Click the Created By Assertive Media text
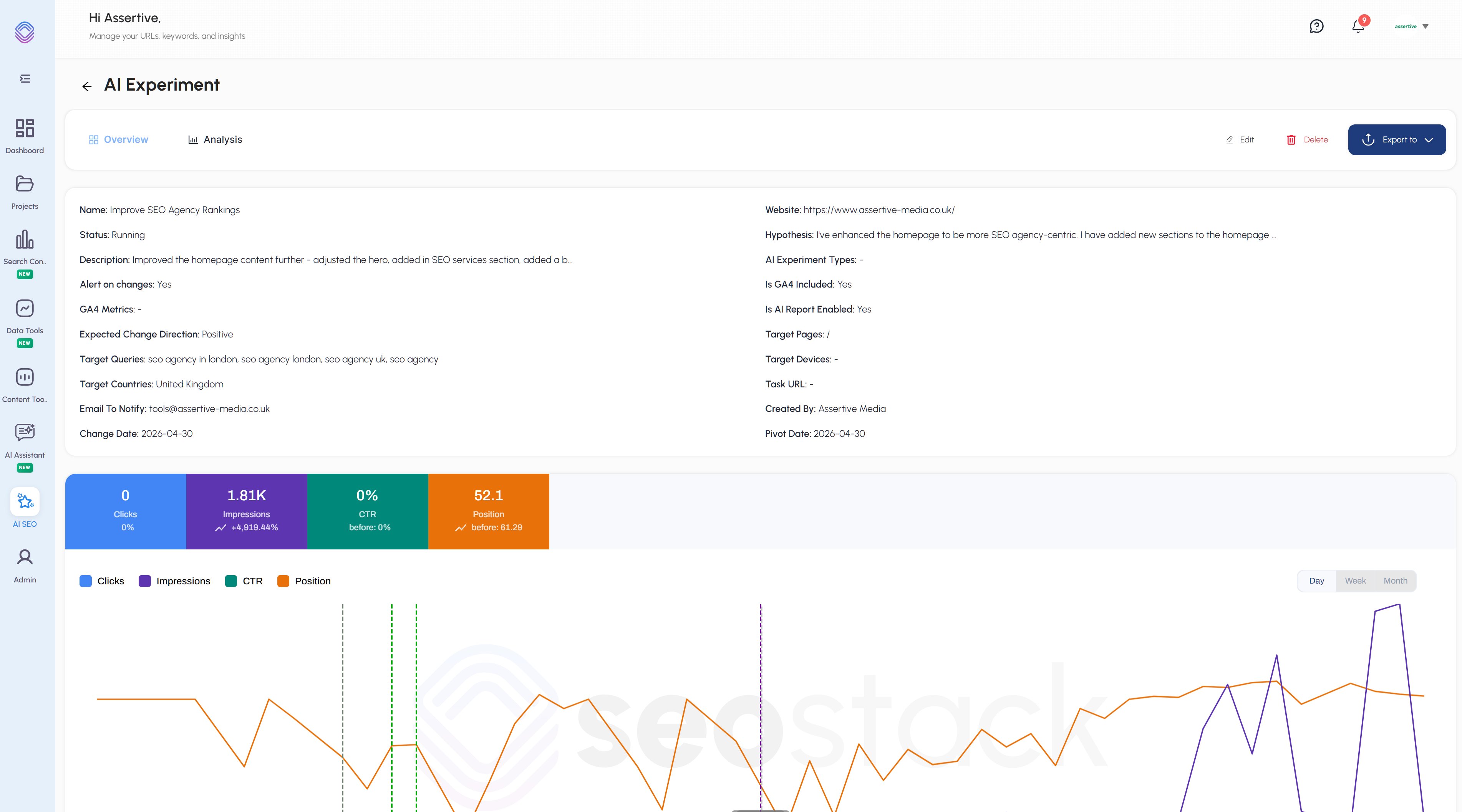1462x812 pixels. [x=825, y=408]
